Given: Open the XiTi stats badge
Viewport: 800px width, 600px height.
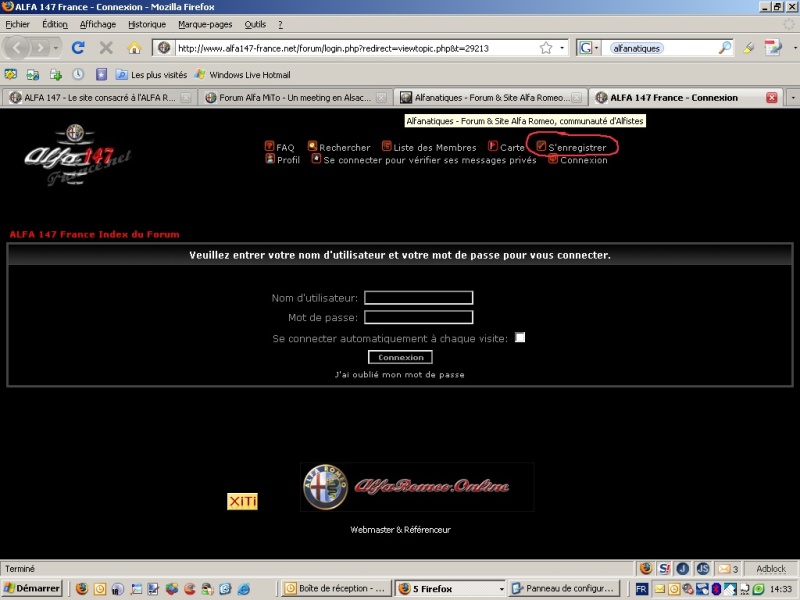Looking at the screenshot, I should tap(242, 501).
